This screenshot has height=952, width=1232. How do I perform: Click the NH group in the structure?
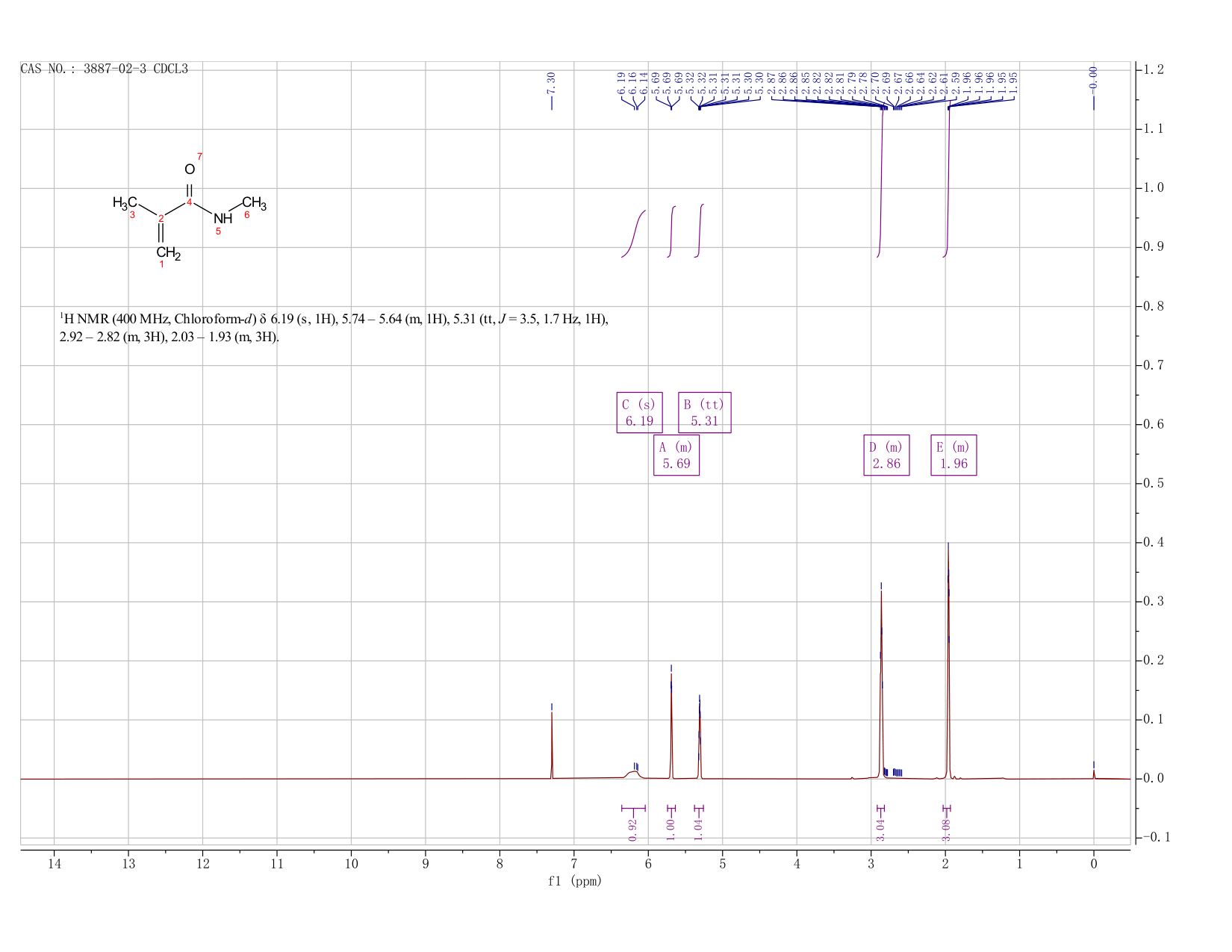tap(223, 219)
